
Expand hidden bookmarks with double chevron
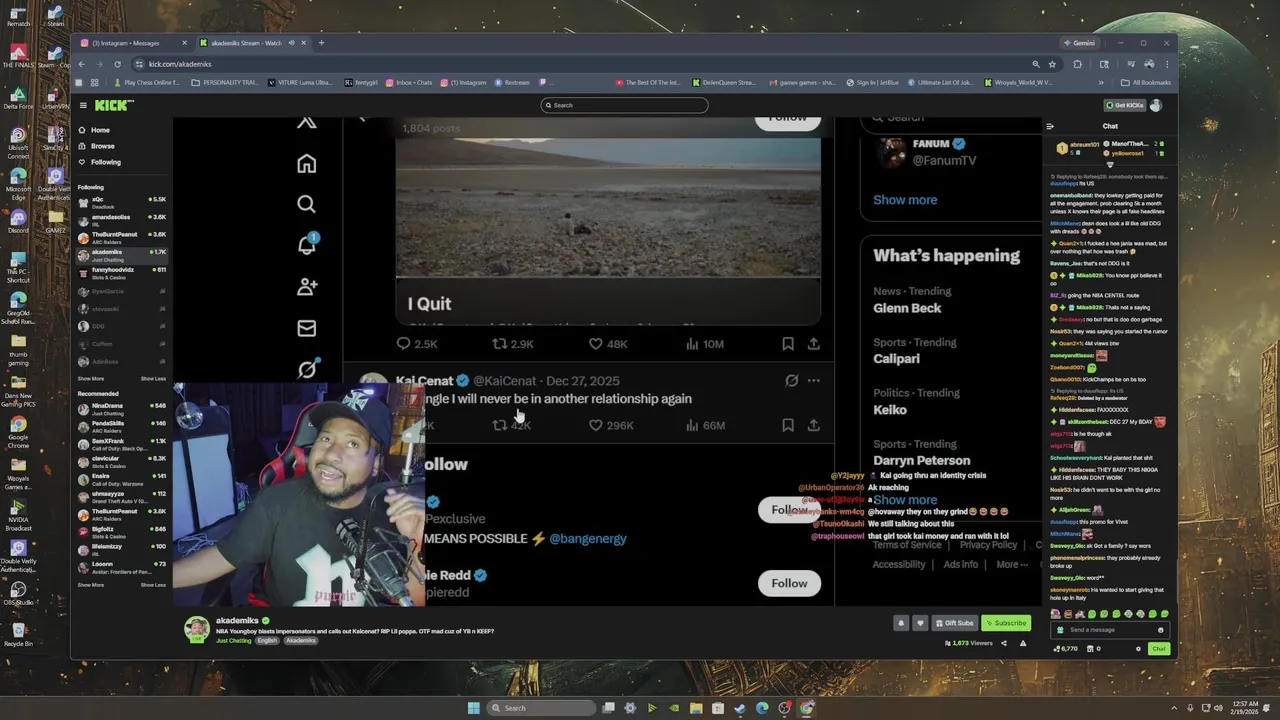click(1101, 83)
